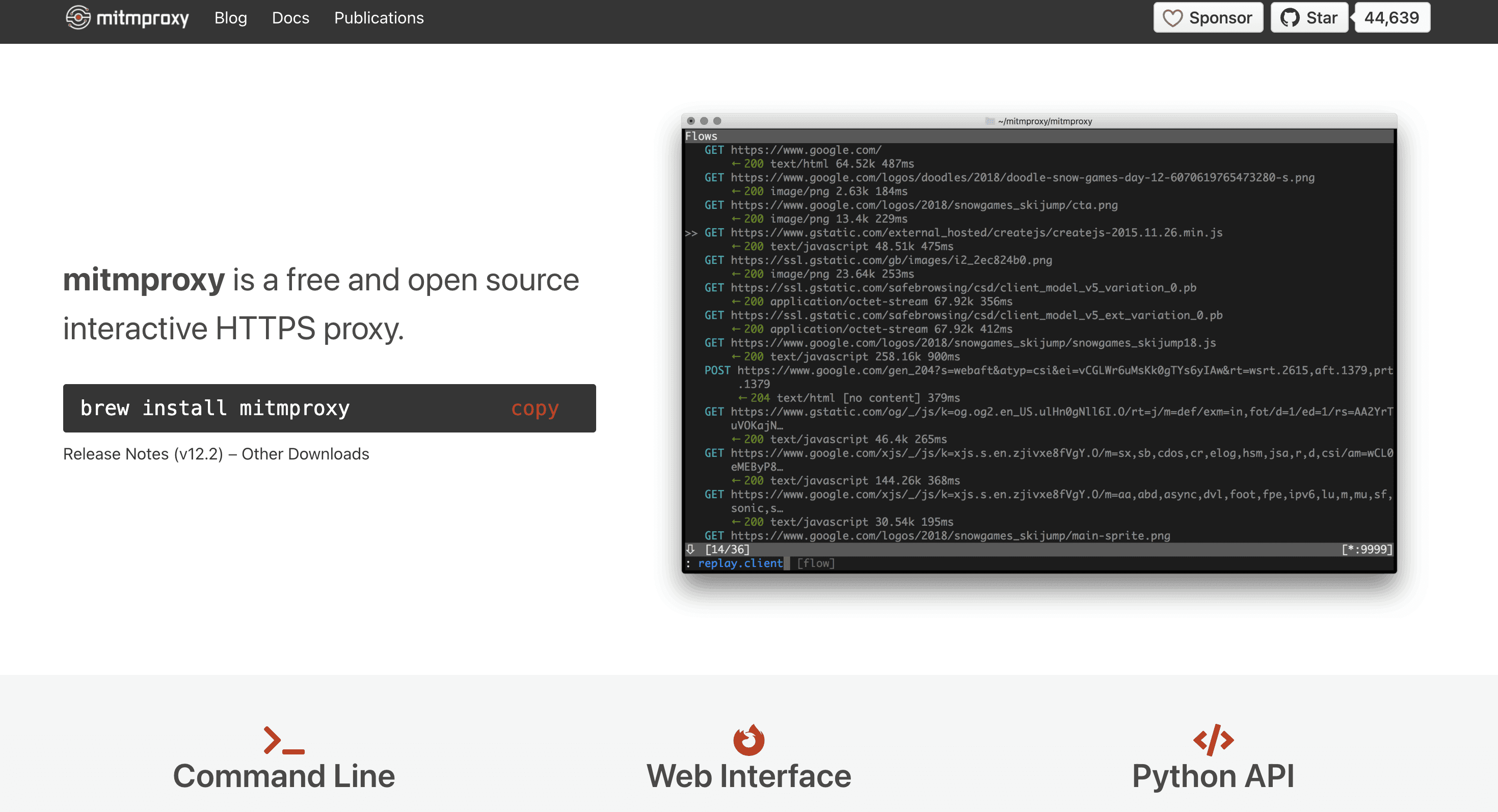Click the heart icon in Sponsor button

coord(1172,18)
